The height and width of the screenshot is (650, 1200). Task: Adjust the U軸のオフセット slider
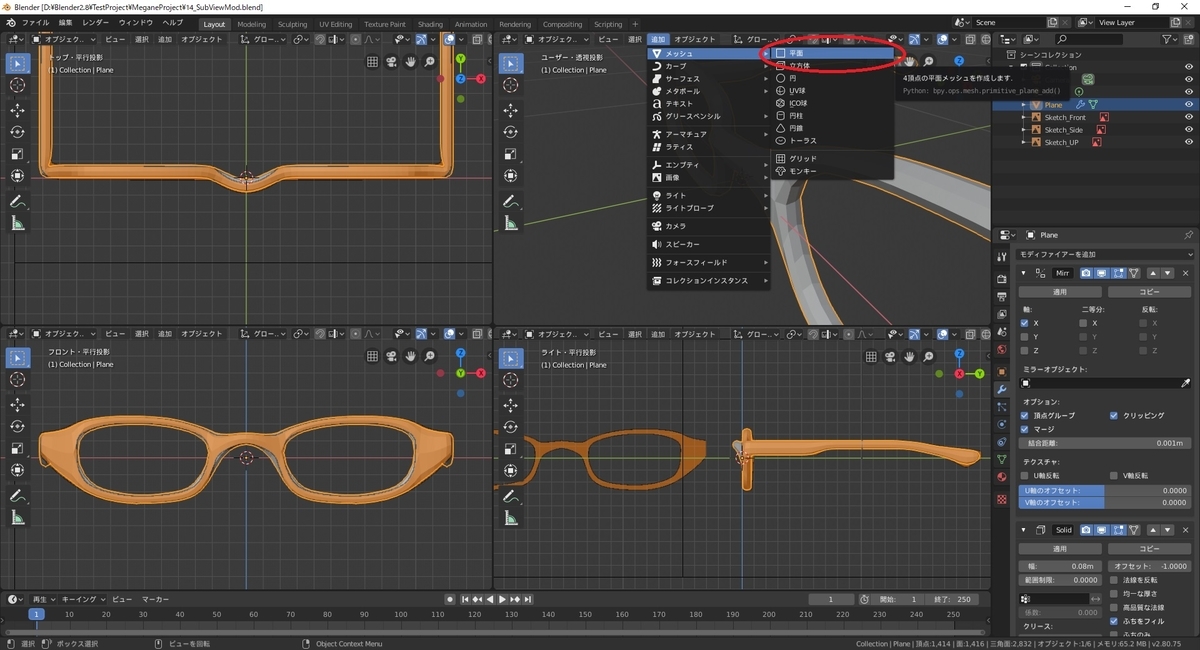tap(1105, 490)
